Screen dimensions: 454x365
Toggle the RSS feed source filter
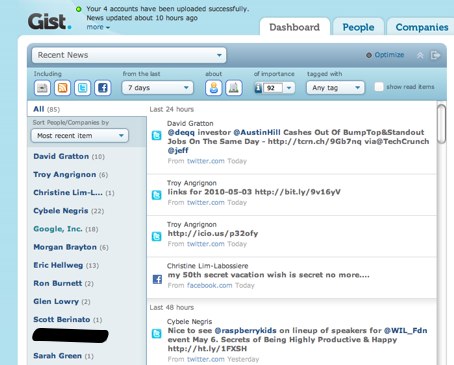pos(62,88)
